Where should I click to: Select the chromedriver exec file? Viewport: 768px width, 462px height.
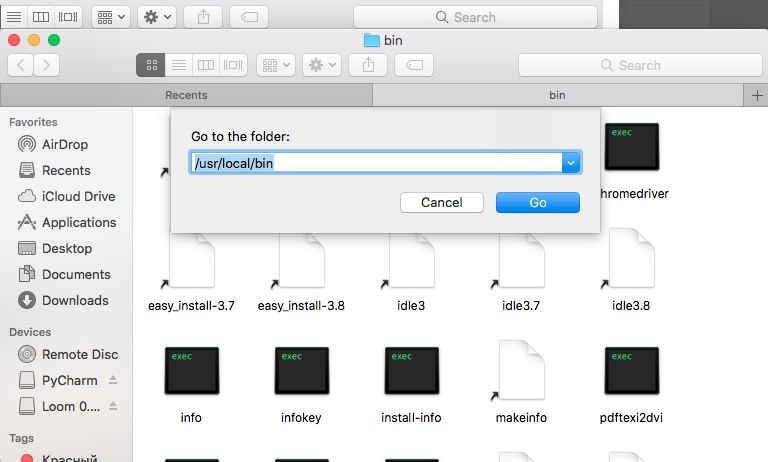click(x=632, y=147)
